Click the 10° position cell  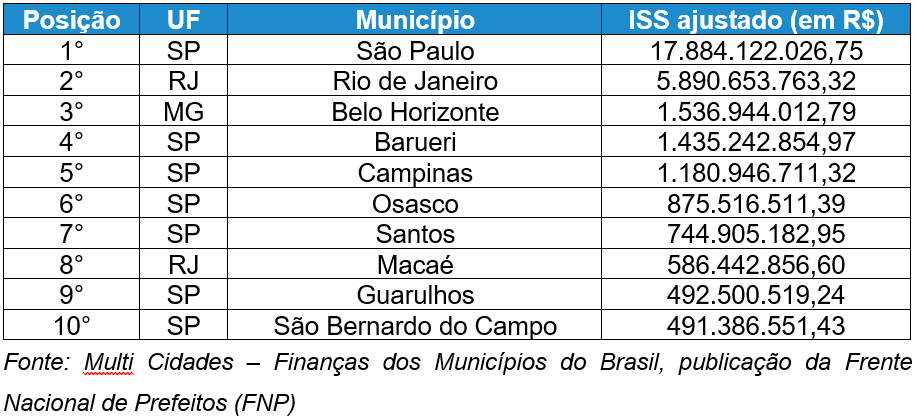tap(71, 326)
